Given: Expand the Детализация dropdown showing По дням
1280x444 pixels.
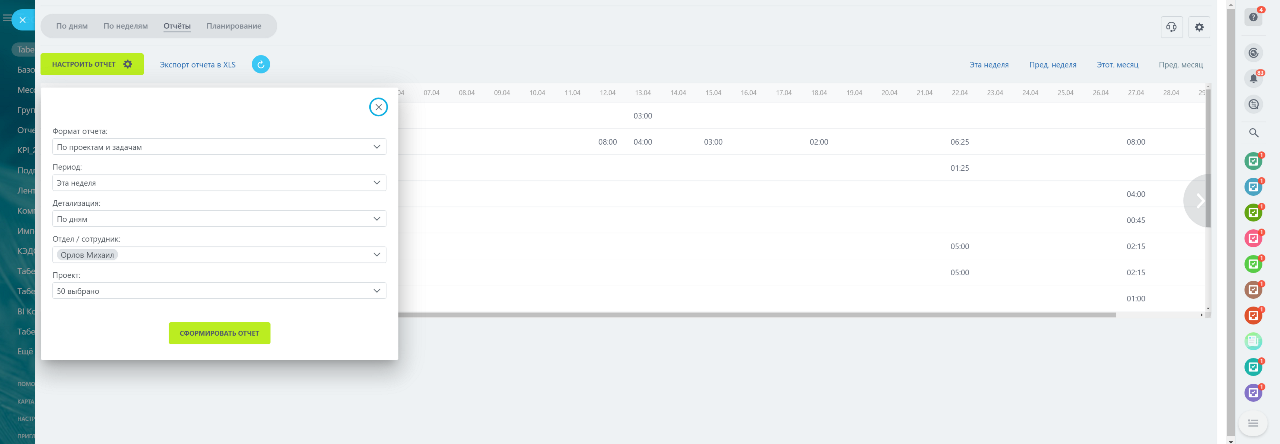Looking at the screenshot, I should tap(219, 218).
